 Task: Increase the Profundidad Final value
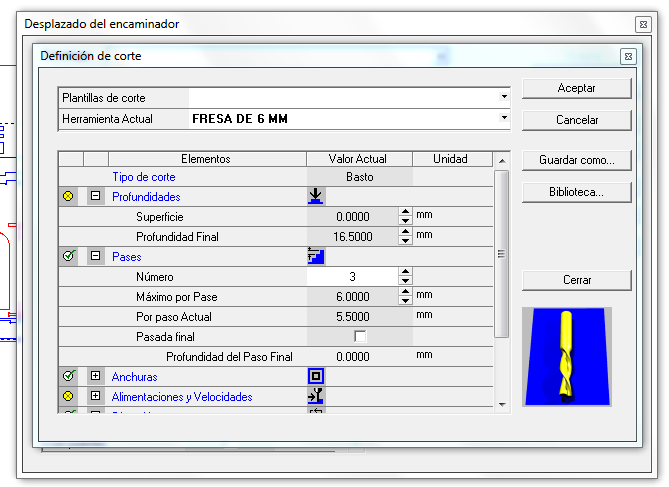(405, 232)
